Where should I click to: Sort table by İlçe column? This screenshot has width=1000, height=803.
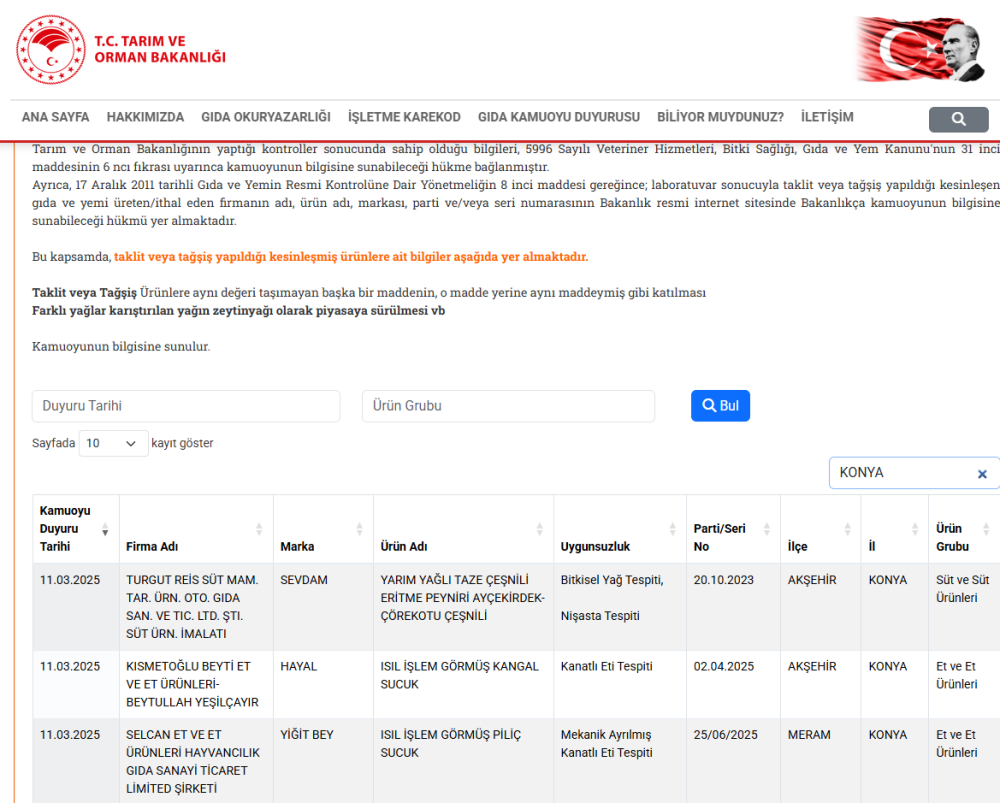(x=848, y=529)
